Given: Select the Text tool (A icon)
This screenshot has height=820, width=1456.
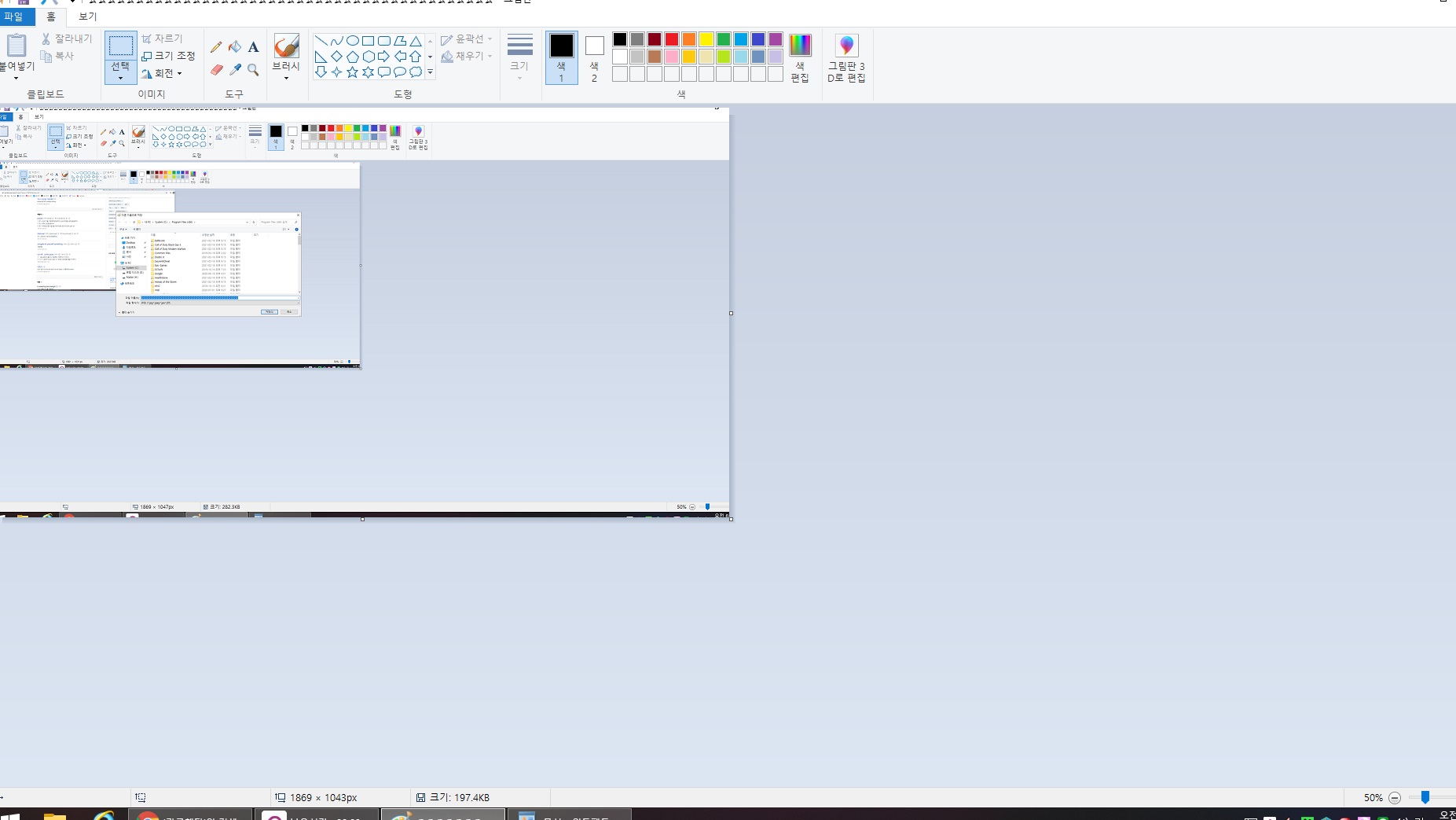Looking at the screenshot, I should point(253,47).
